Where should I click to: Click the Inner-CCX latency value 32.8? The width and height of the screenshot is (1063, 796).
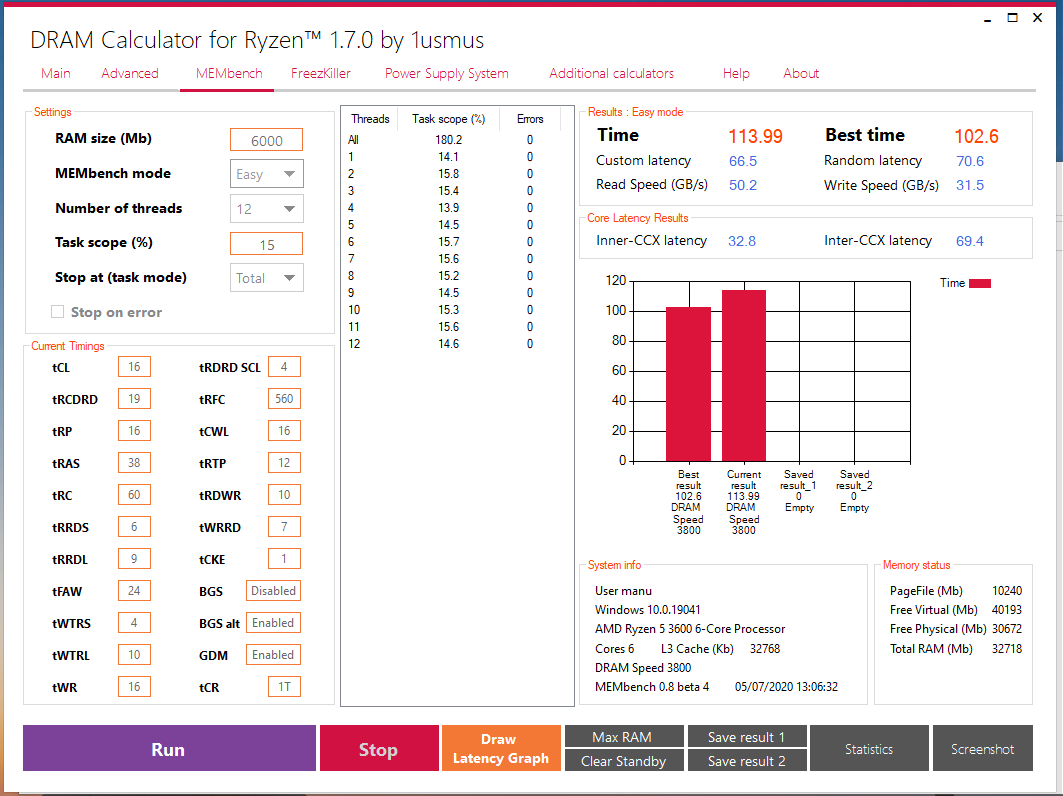[742, 241]
